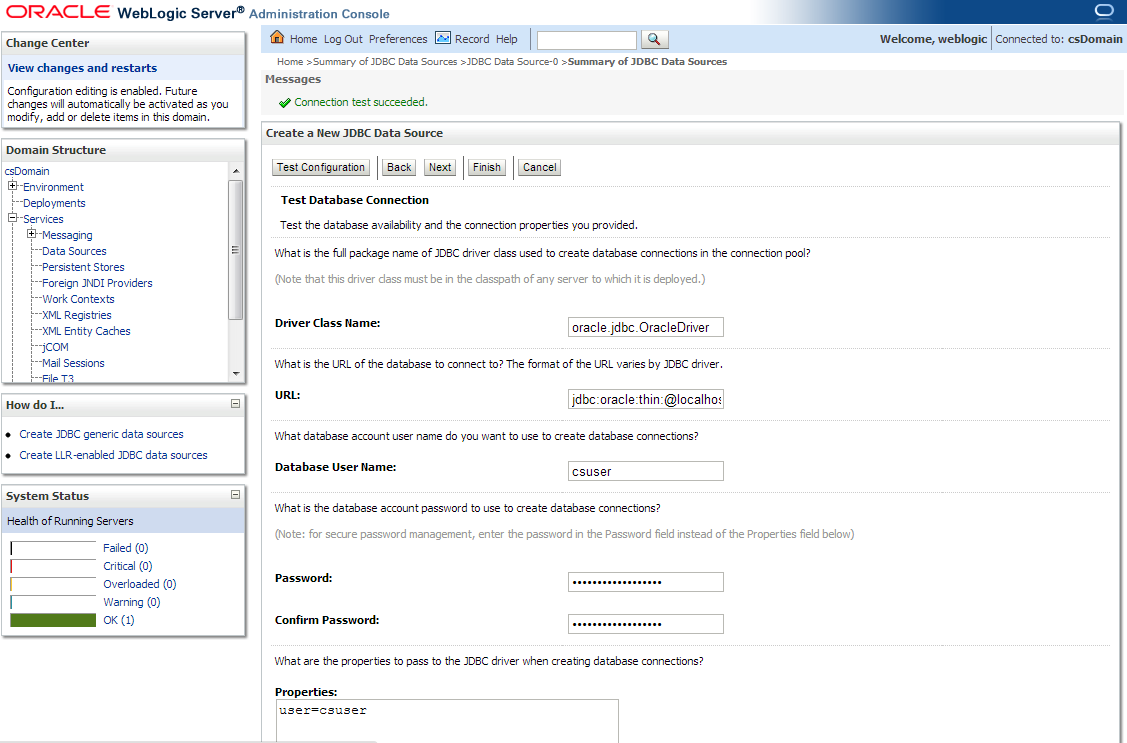Click Create LLR-enabled JDBC data sources link
This screenshot has height=743, width=1127.
(114, 455)
